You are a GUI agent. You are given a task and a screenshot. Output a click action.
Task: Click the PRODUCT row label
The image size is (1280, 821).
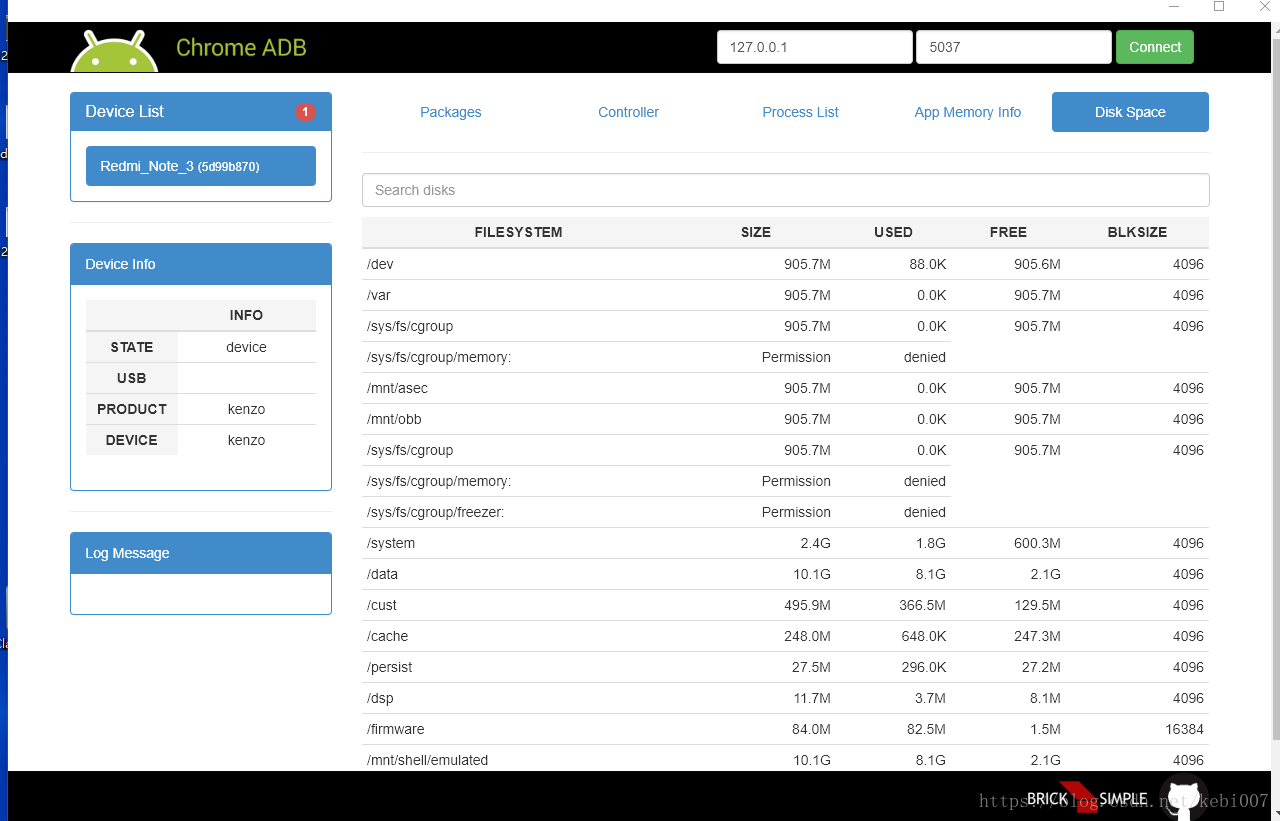tap(132, 409)
